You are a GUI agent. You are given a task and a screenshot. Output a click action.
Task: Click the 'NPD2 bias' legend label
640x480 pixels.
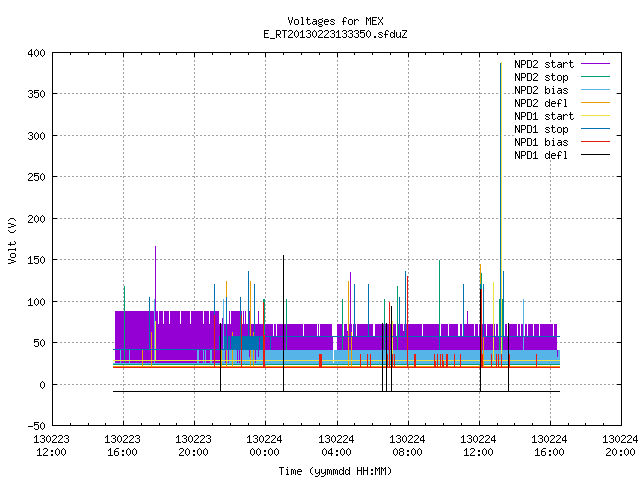[541, 90]
